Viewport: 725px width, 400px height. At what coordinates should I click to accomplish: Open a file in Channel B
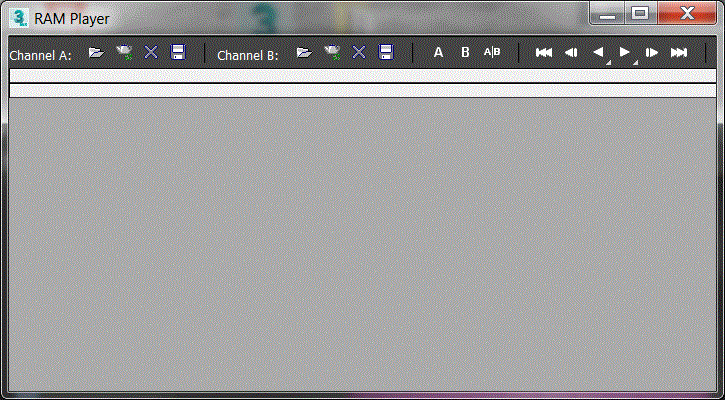coord(304,52)
